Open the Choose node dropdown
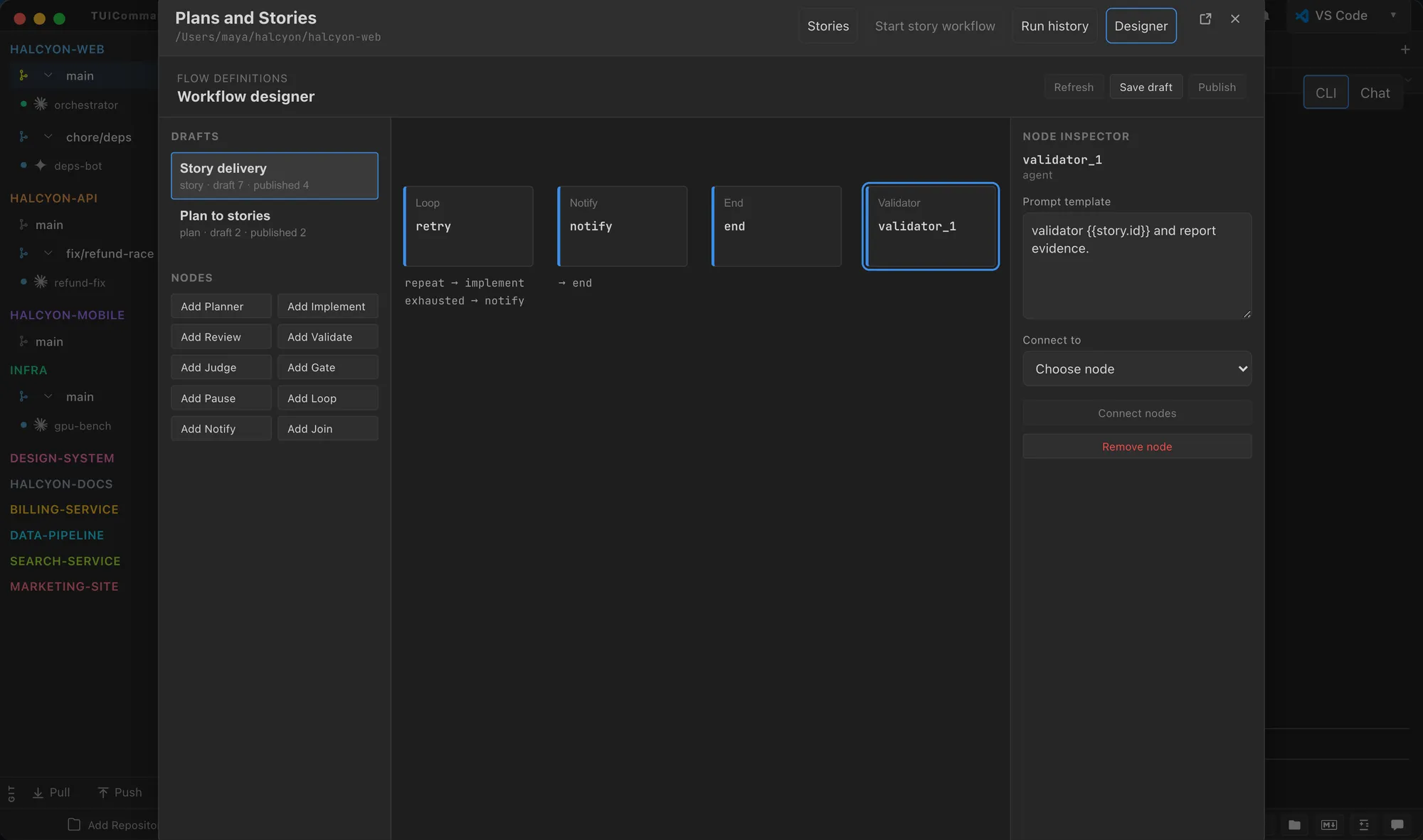Image resolution: width=1423 pixels, height=840 pixels. point(1137,368)
